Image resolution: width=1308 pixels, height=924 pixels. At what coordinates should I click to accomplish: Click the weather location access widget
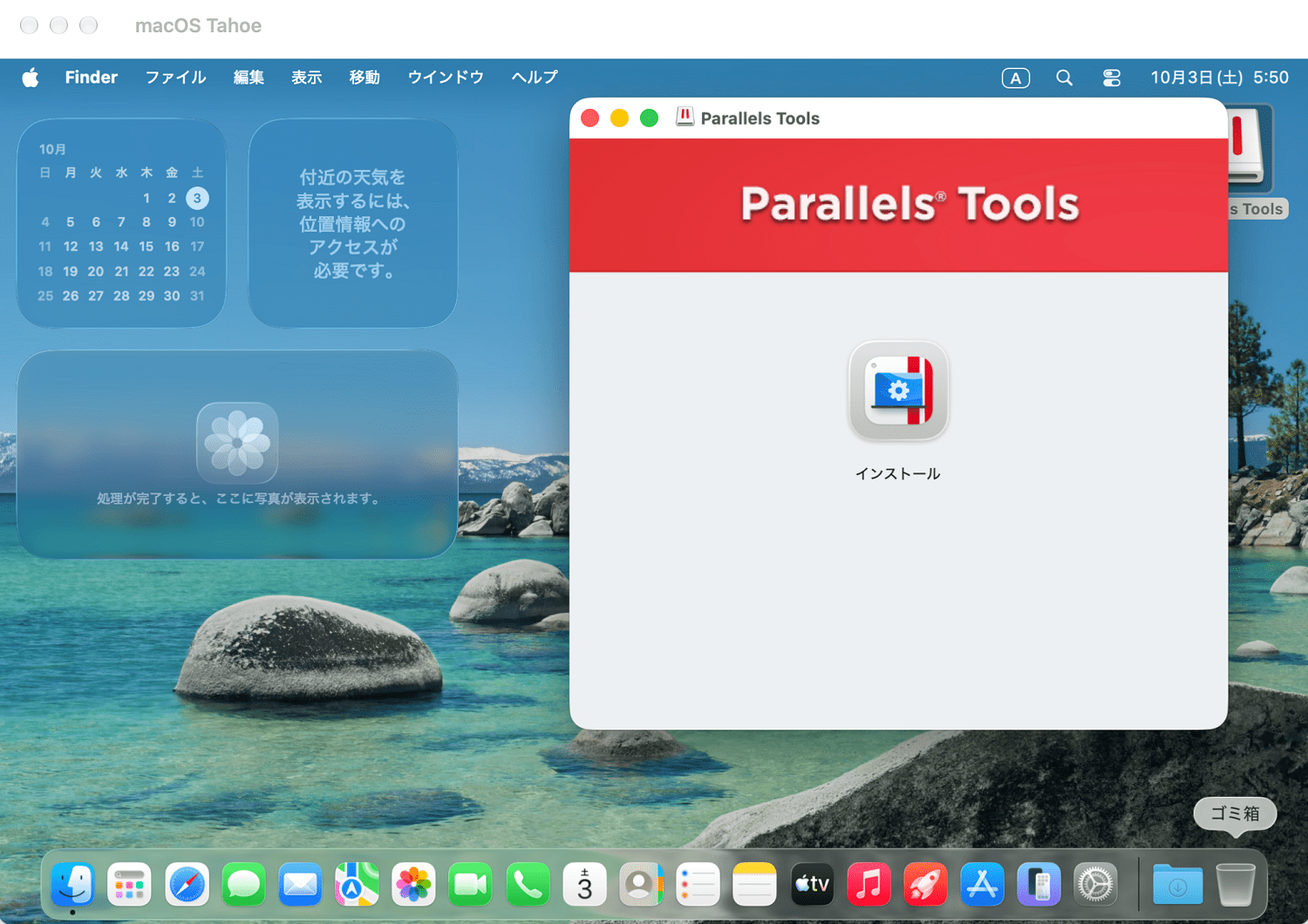click(353, 223)
